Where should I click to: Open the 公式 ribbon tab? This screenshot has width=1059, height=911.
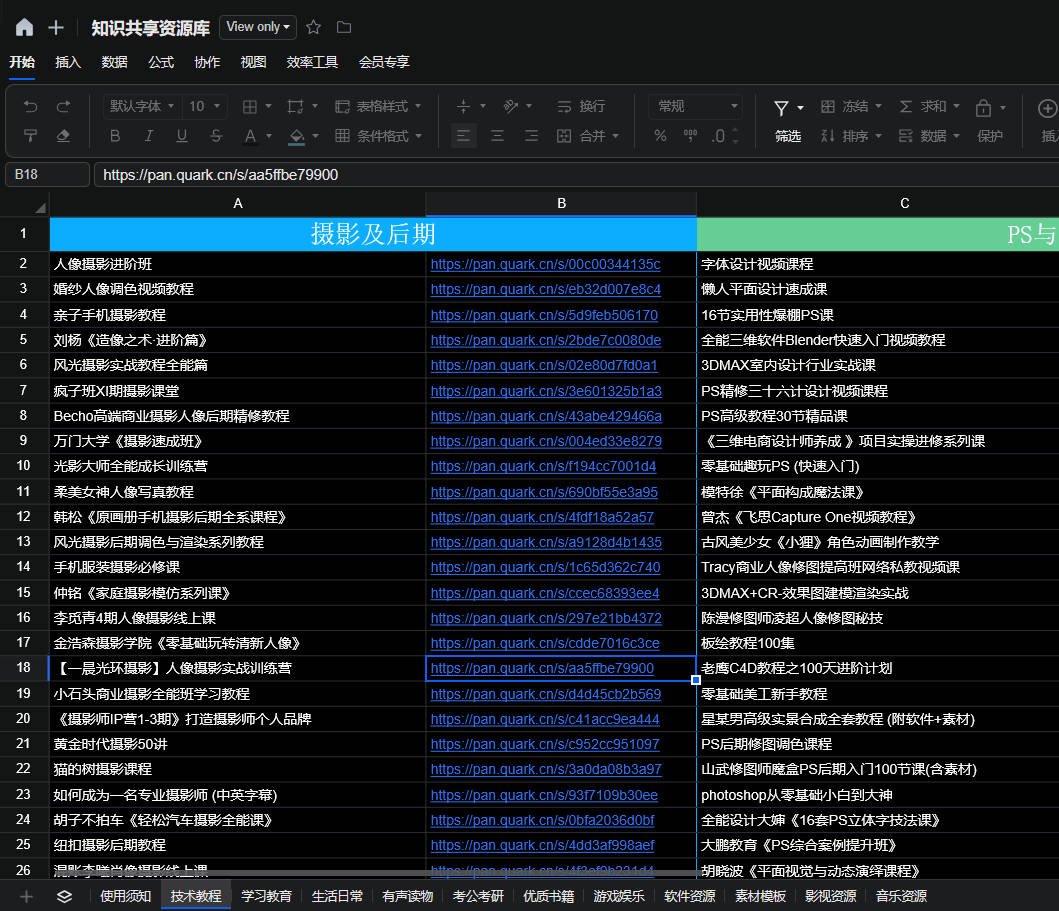[161, 62]
